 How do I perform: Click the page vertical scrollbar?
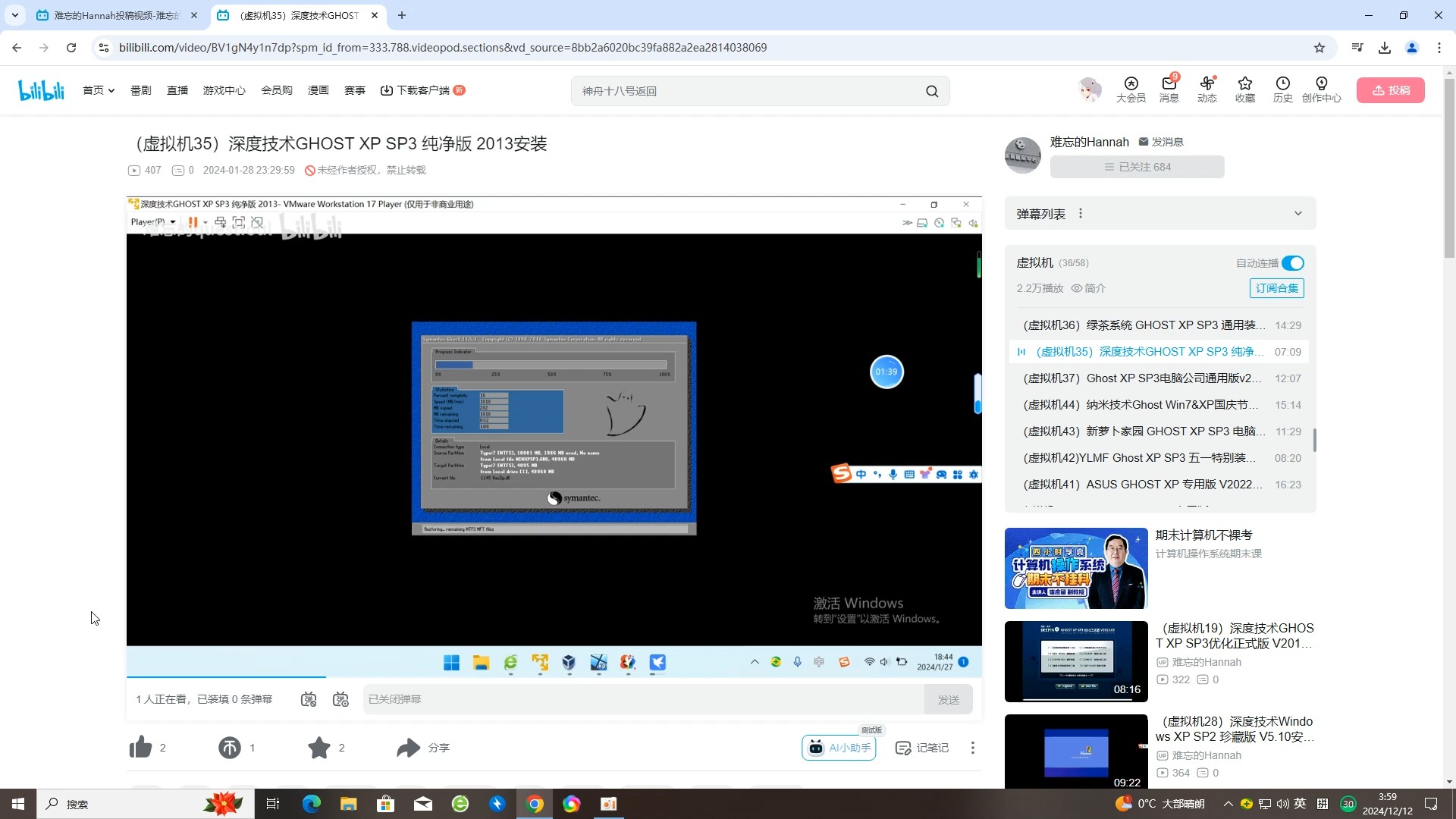(1449, 167)
